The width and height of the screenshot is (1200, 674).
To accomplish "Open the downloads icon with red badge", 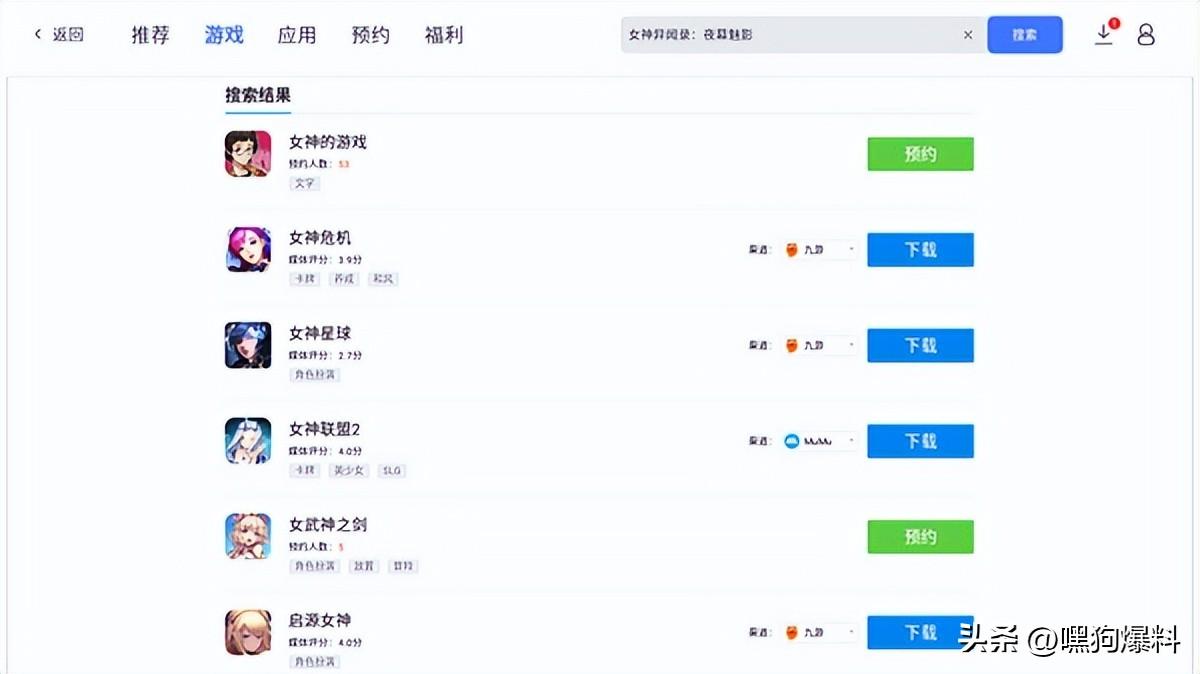I will click(x=1105, y=34).
